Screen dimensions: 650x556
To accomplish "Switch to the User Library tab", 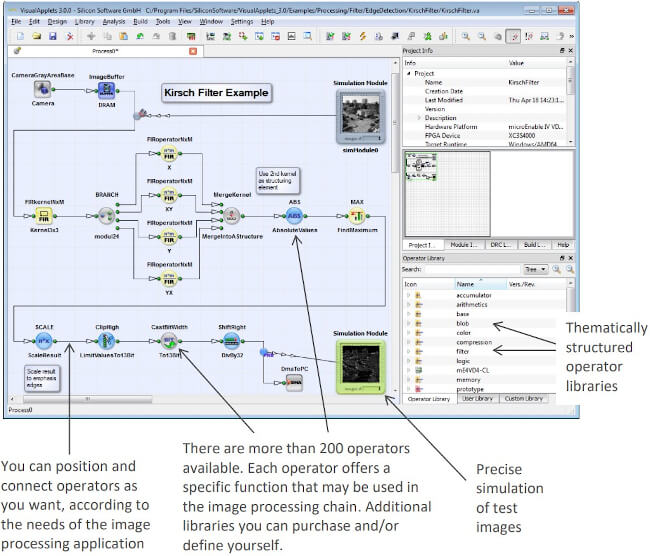I will (x=478, y=398).
